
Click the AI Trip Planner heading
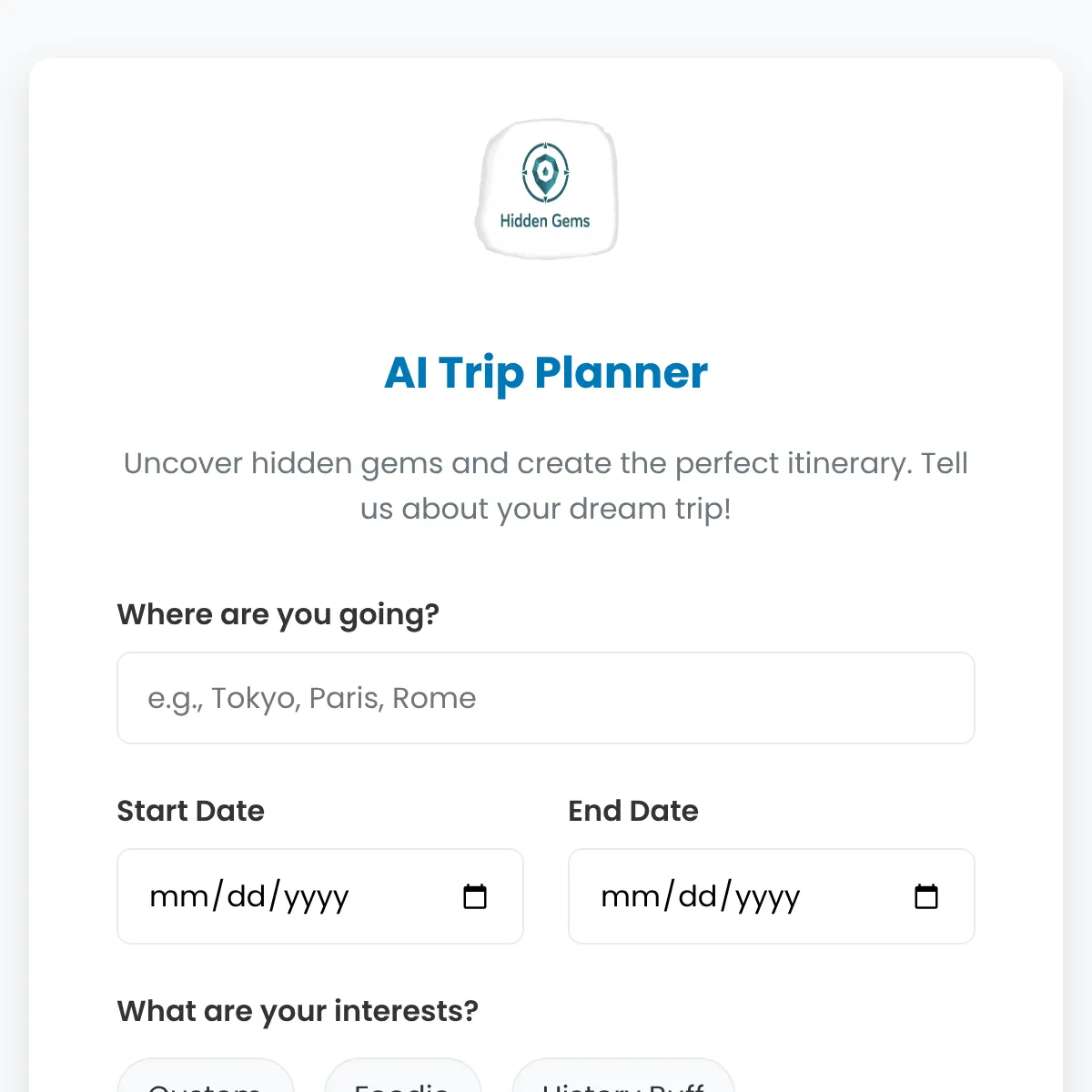click(546, 372)
